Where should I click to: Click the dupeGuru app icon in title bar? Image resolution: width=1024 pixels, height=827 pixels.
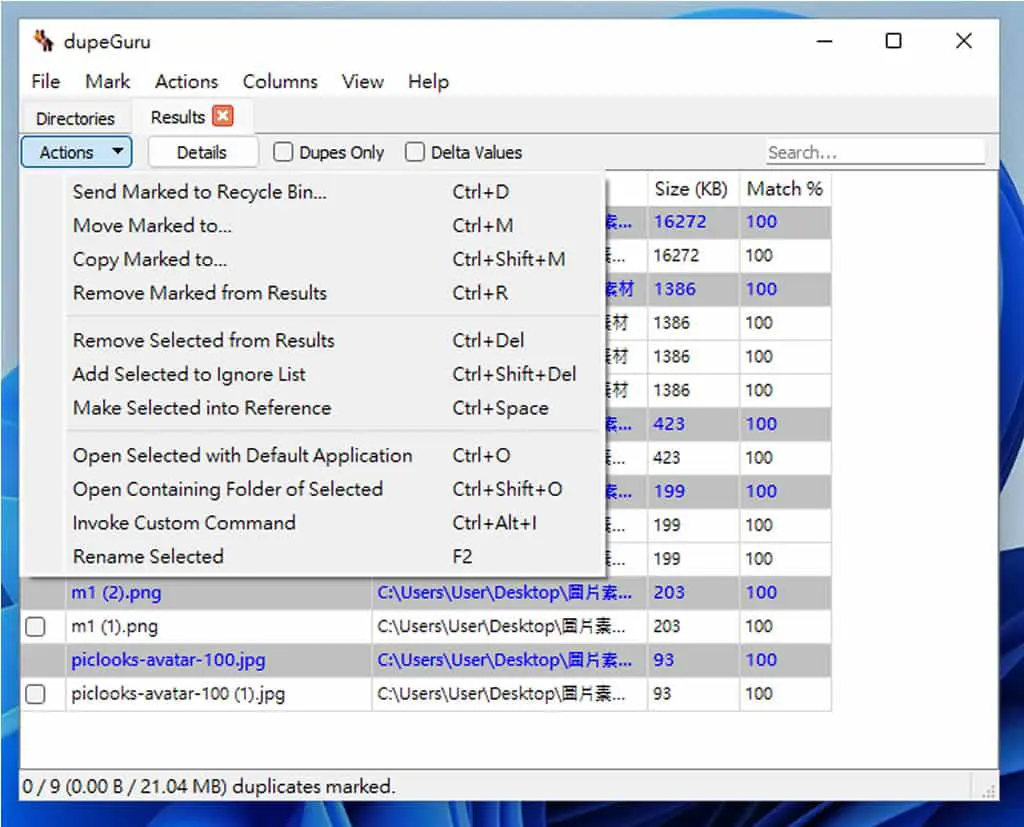coord(44,41)
